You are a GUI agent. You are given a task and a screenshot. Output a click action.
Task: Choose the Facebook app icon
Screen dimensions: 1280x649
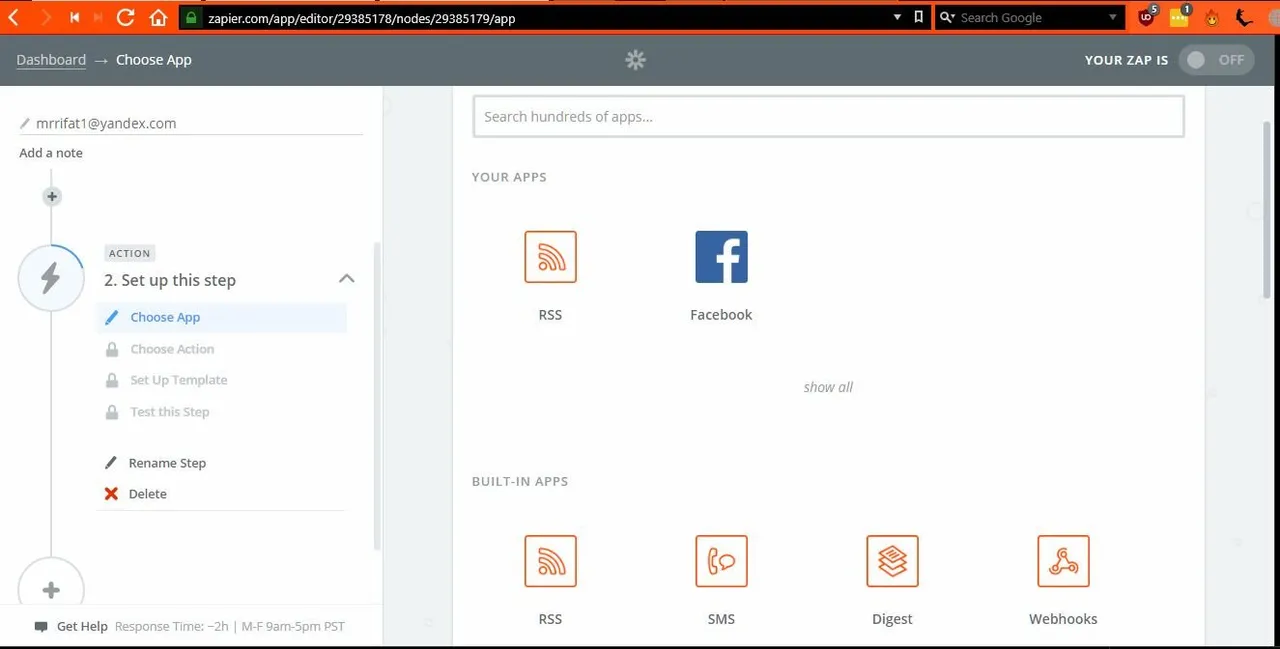(x=721, y=257)
